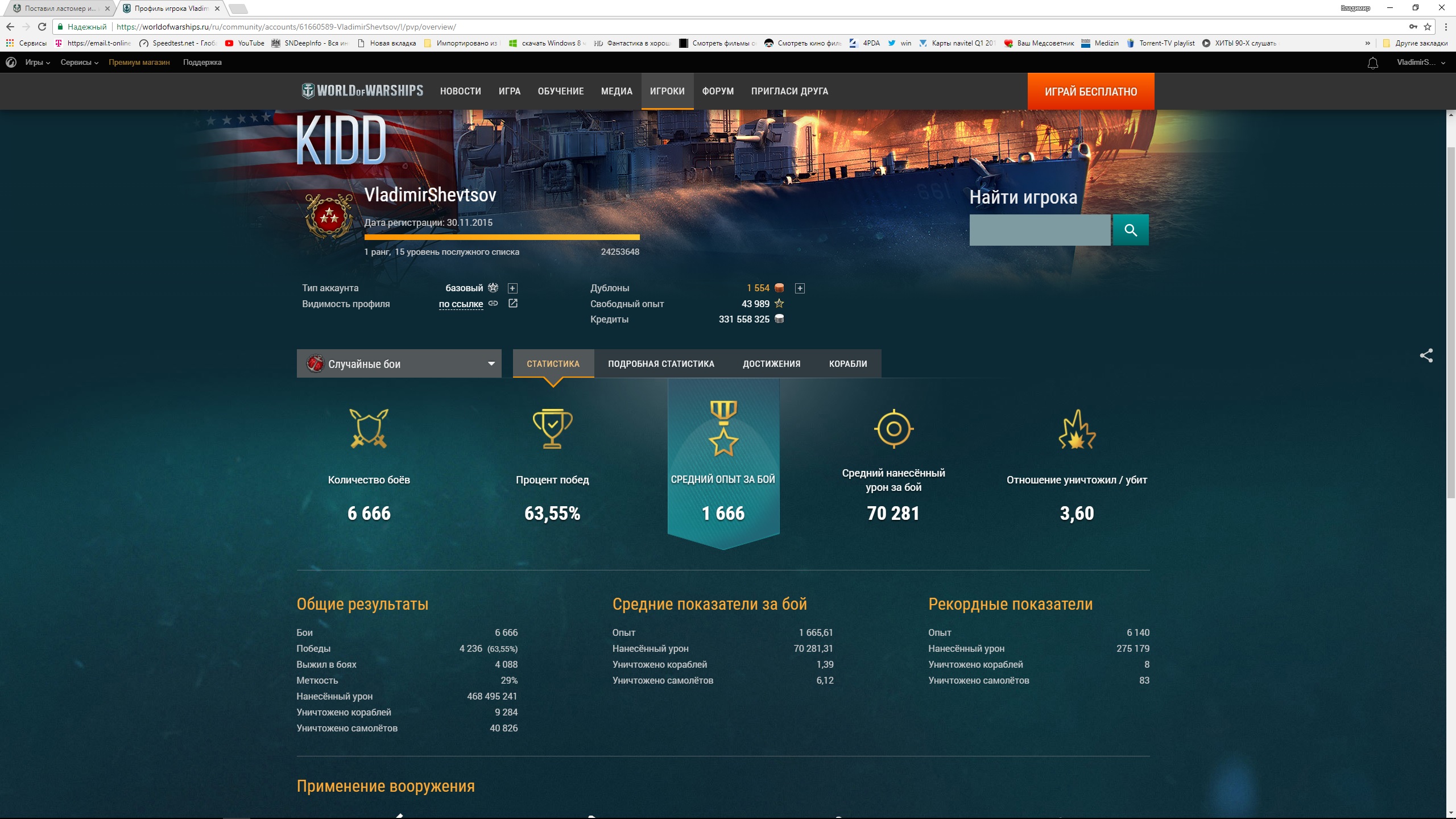The height and width of the screenshot is (819, 1456).
Task: Open ПРИГЛАСИ ДРУГА menu item
Action: (789, 91)
